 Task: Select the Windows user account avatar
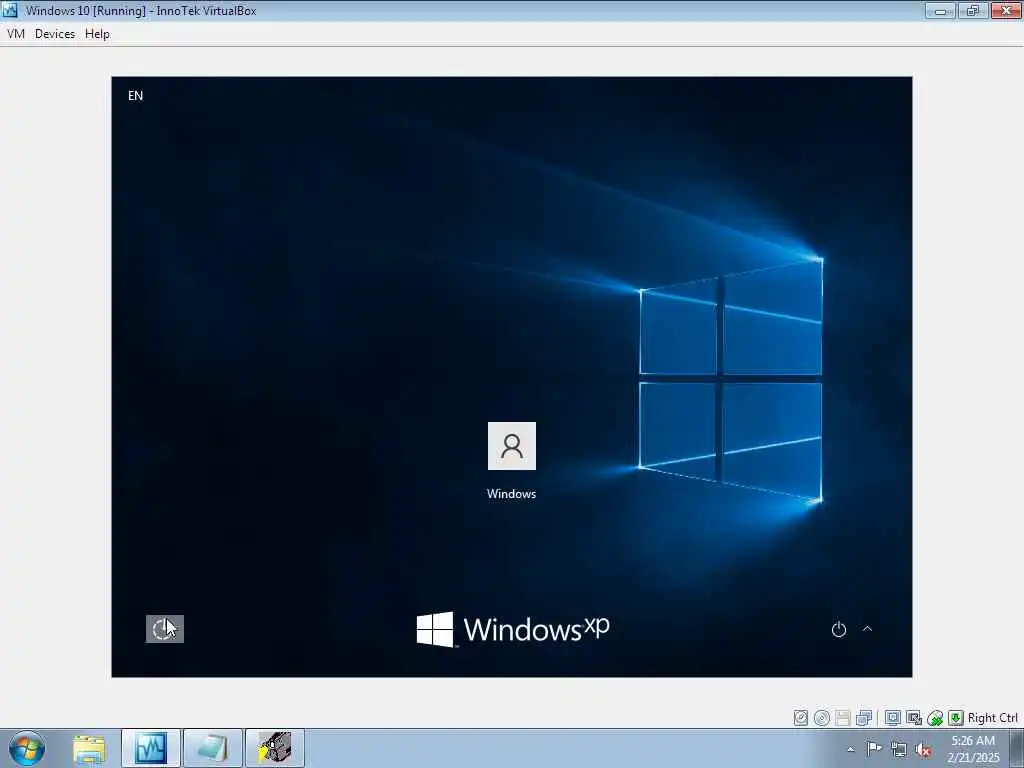tap(512, 446)
